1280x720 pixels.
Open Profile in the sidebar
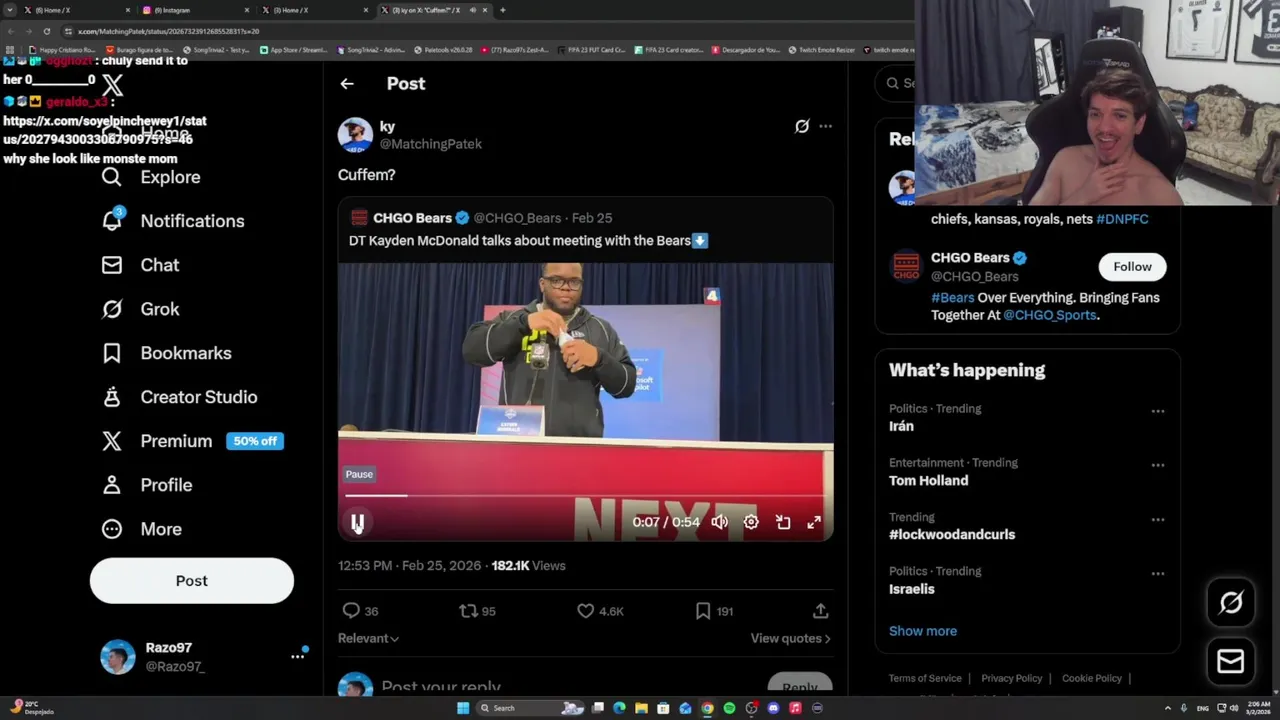click(x=146, y=485)
